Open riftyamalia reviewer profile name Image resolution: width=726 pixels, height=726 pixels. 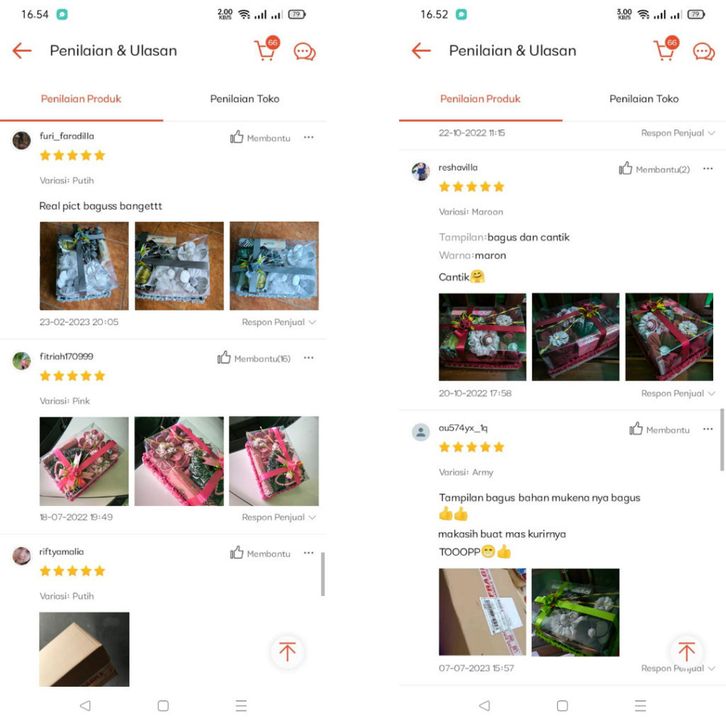pos(62,551)
